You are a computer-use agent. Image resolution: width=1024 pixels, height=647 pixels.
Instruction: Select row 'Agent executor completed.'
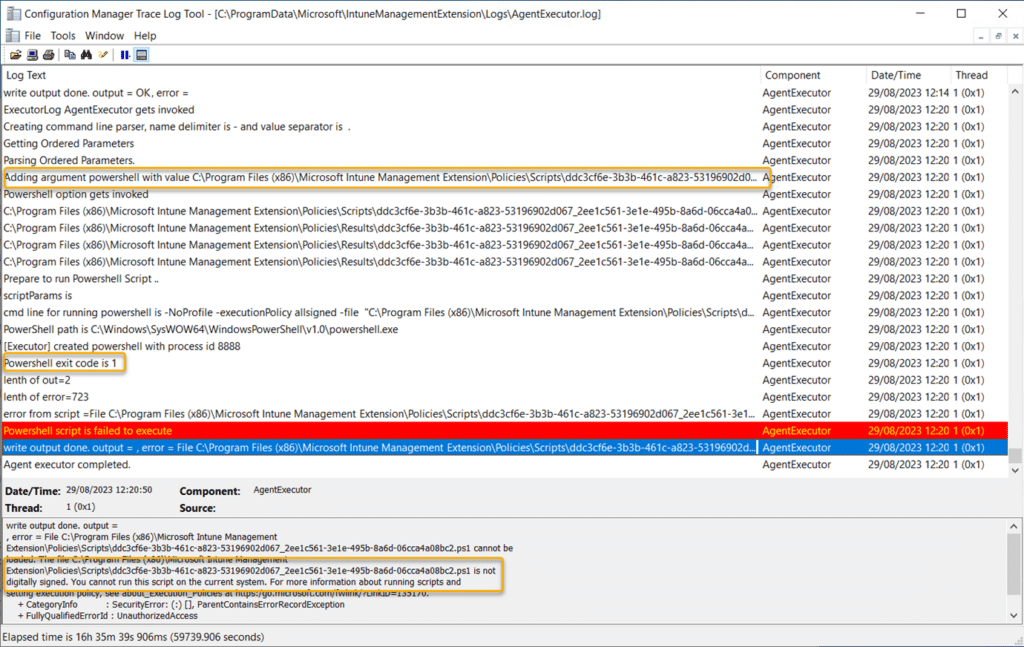pos(505,465)
